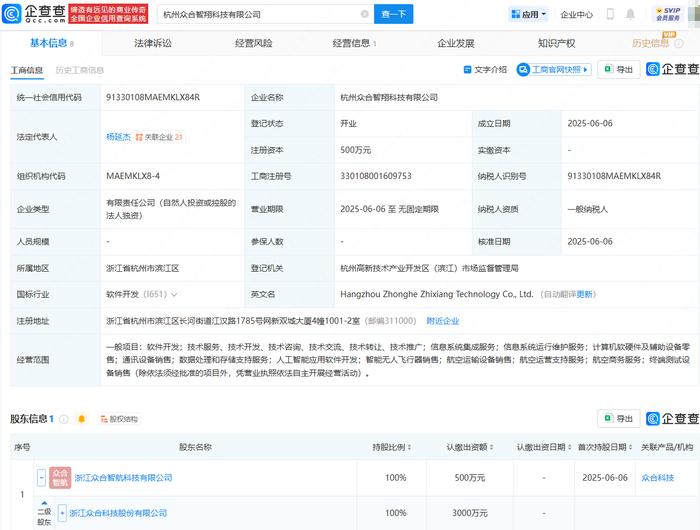This screenshot has width=700, height=530.
Task: Click the 文字介绍 icon link
Action: (485, 70)
